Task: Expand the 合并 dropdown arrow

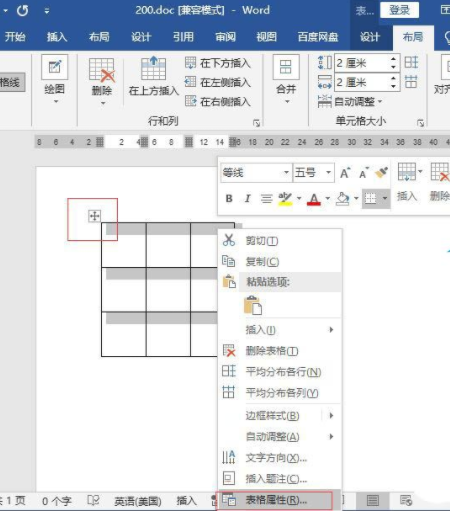Action: (x=287, y=102)
